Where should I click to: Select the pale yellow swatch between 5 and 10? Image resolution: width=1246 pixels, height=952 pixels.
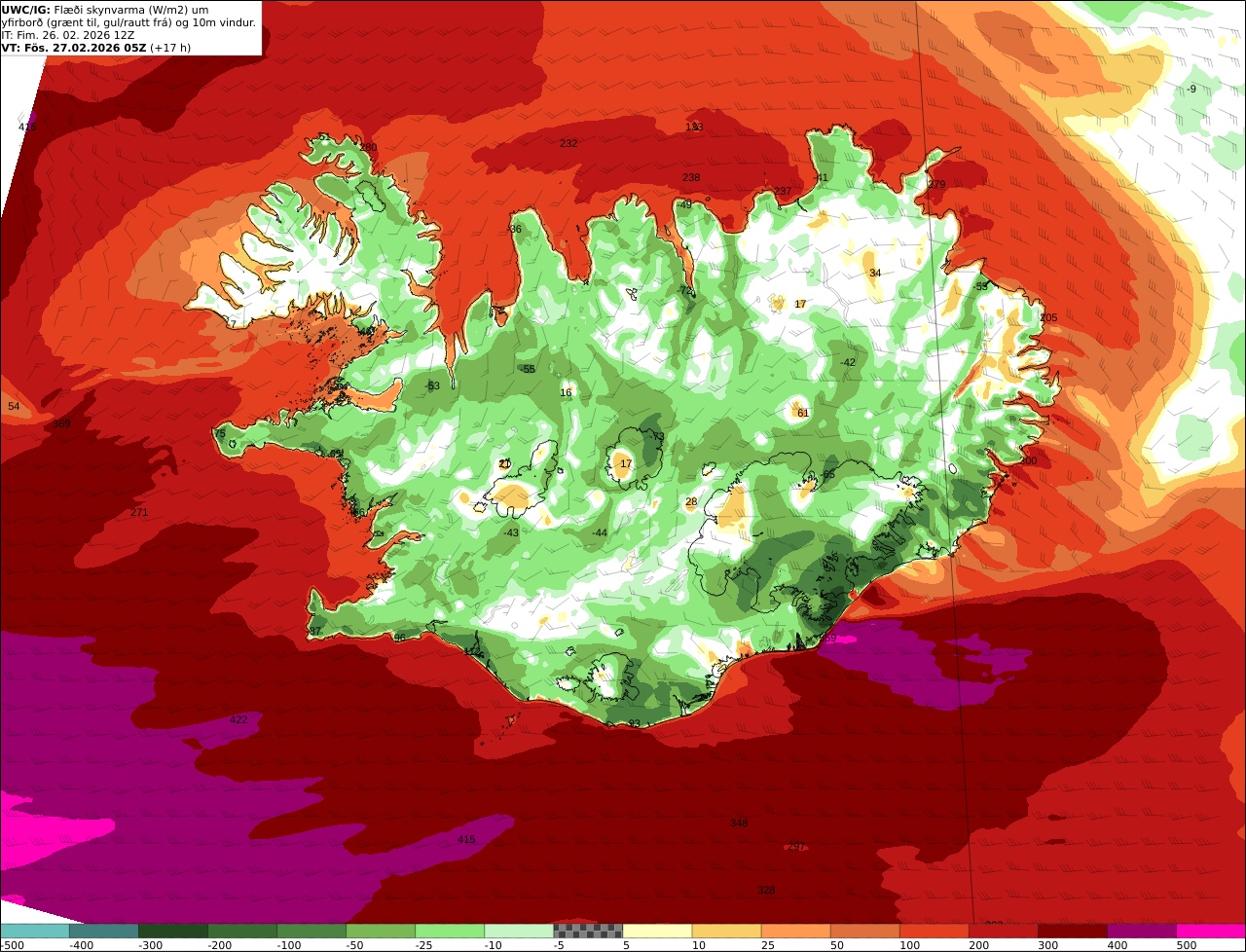[x=657, y=931]
